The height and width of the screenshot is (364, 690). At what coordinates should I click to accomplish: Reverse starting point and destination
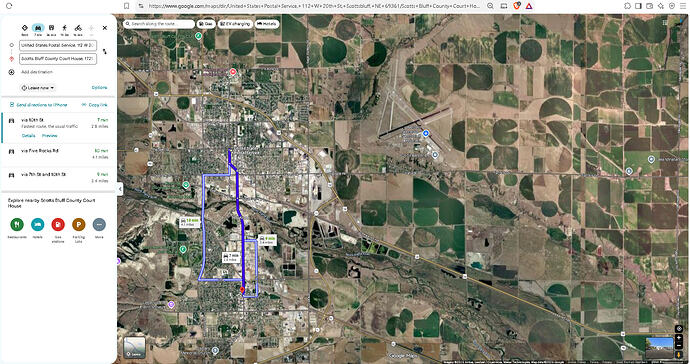click(x=105, y=51)
